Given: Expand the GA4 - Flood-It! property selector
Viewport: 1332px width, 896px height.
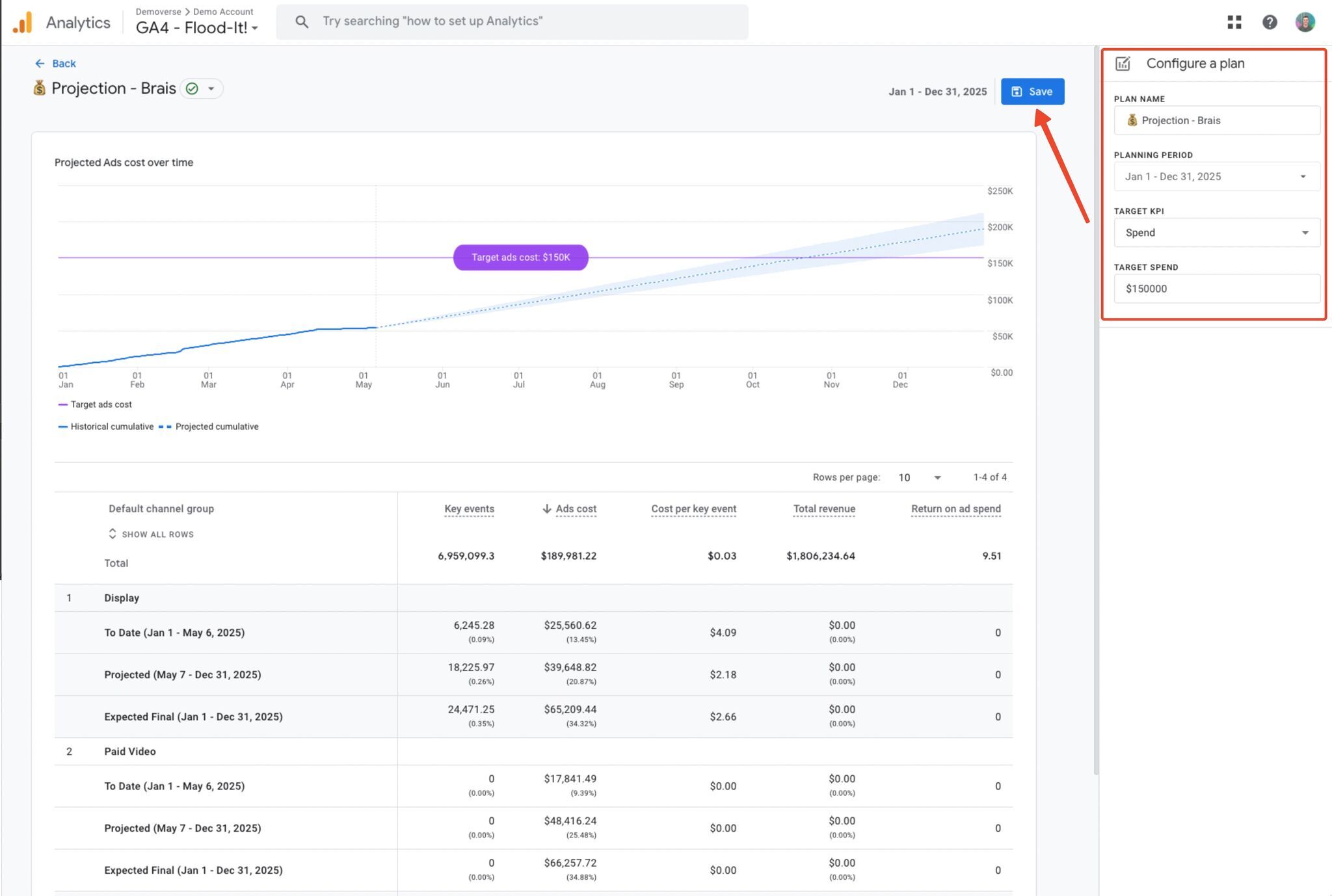Looking at the screenshot, I should pyautogui.click(x=197, y=27).
